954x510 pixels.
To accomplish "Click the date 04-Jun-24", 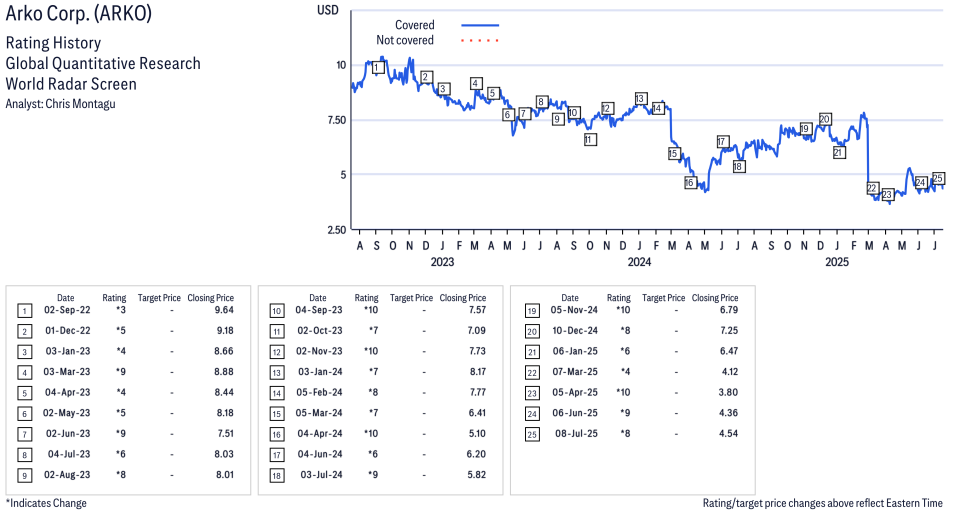I will 320,454.
